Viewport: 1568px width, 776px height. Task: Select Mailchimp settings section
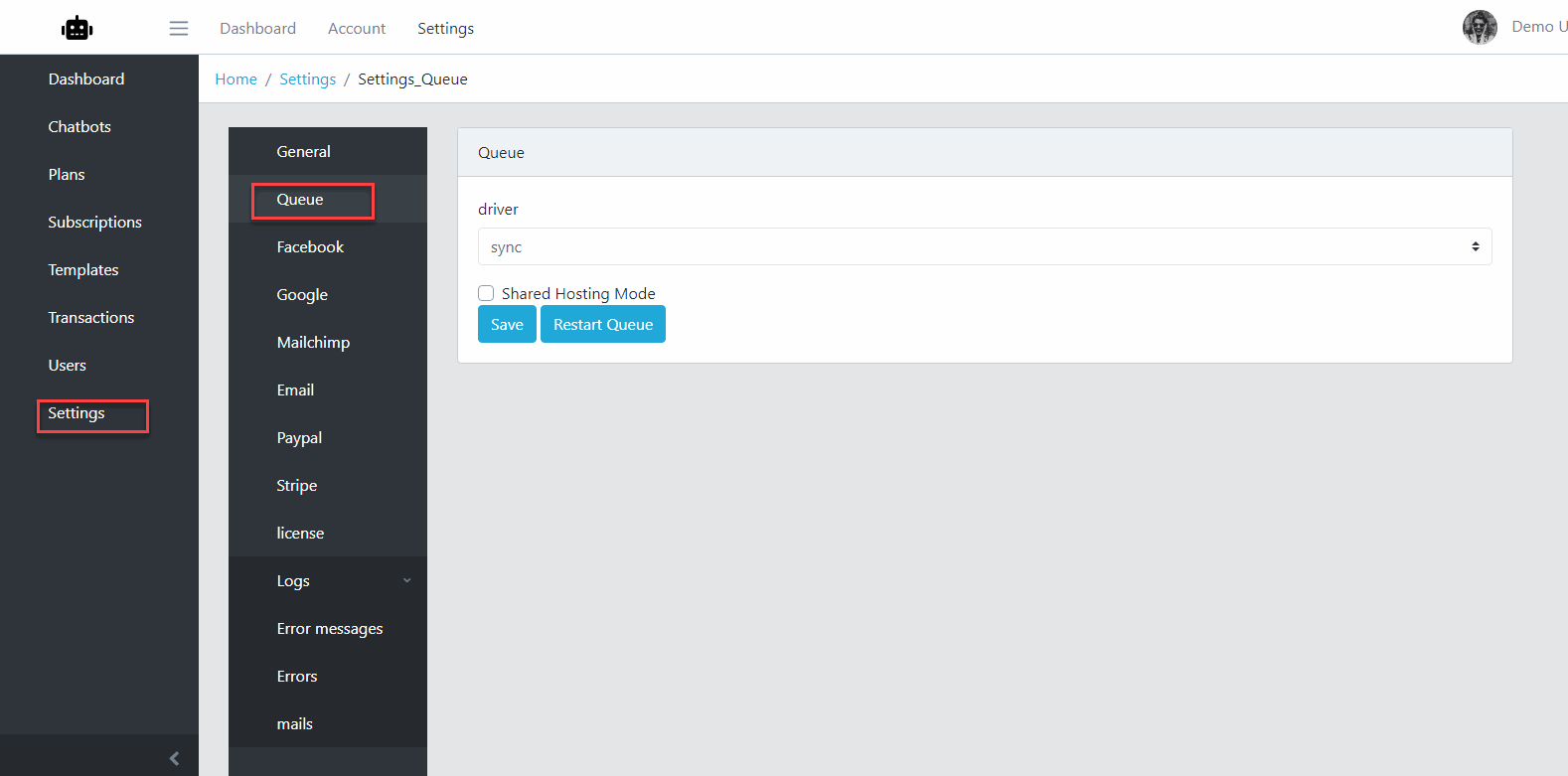point(328,342)
